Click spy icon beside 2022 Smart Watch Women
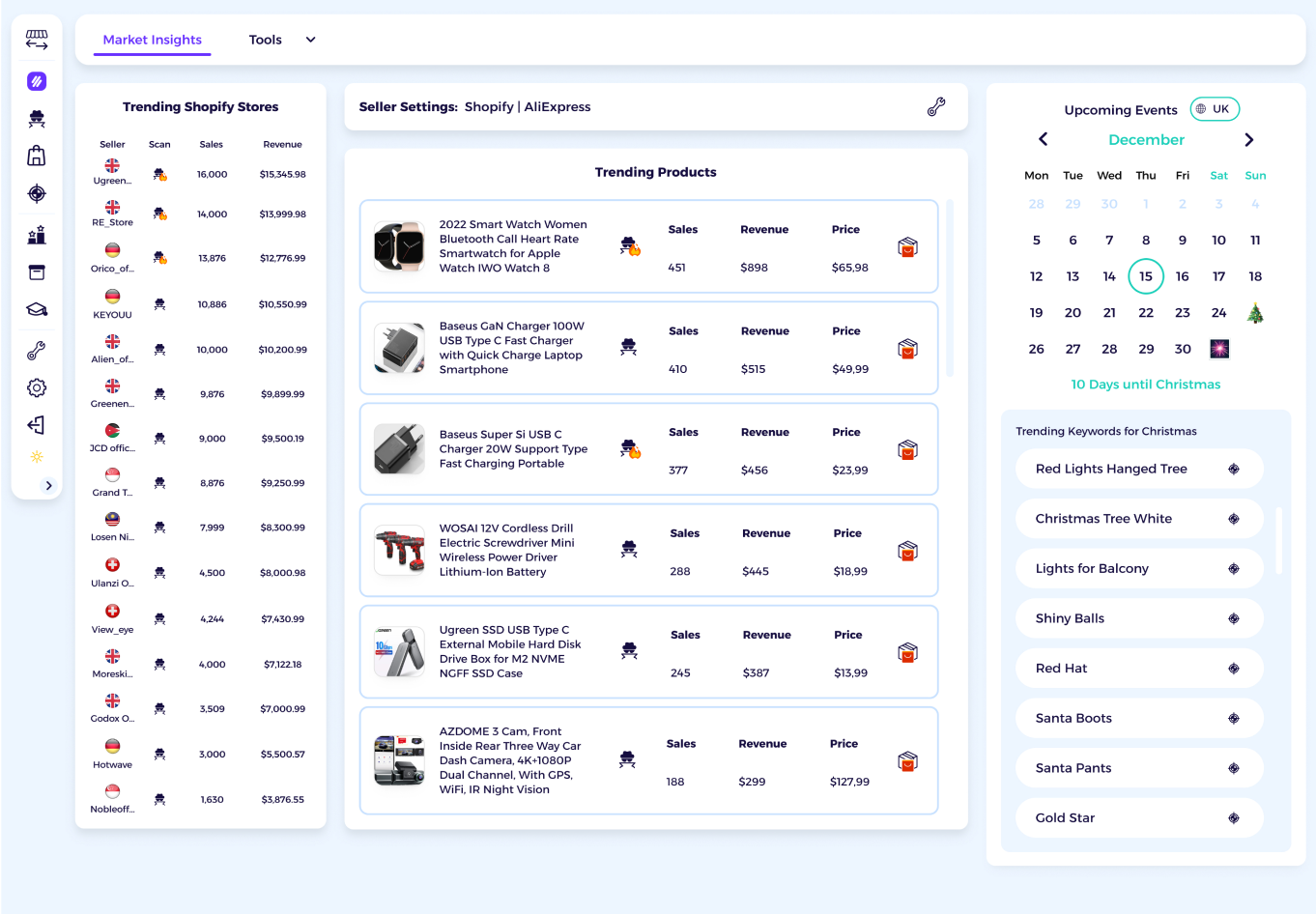Screen dimensions: 1316x914 click(630, 246)
